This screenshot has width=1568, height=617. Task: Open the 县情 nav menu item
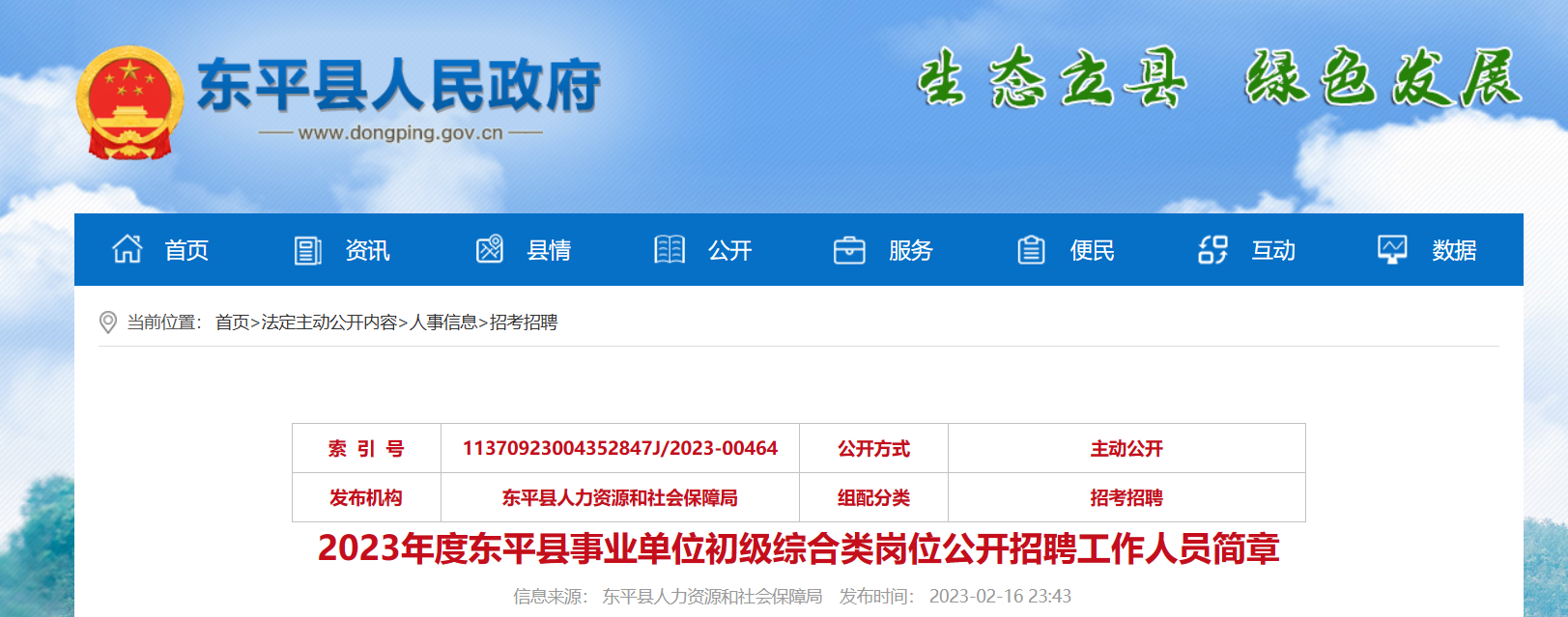[x=549, y=250]
